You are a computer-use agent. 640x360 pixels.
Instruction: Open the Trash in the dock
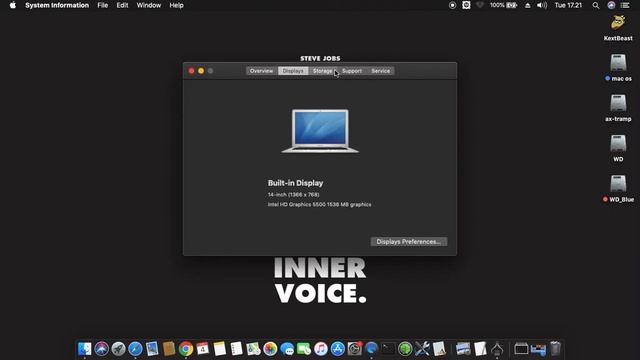tap(555, 349)
